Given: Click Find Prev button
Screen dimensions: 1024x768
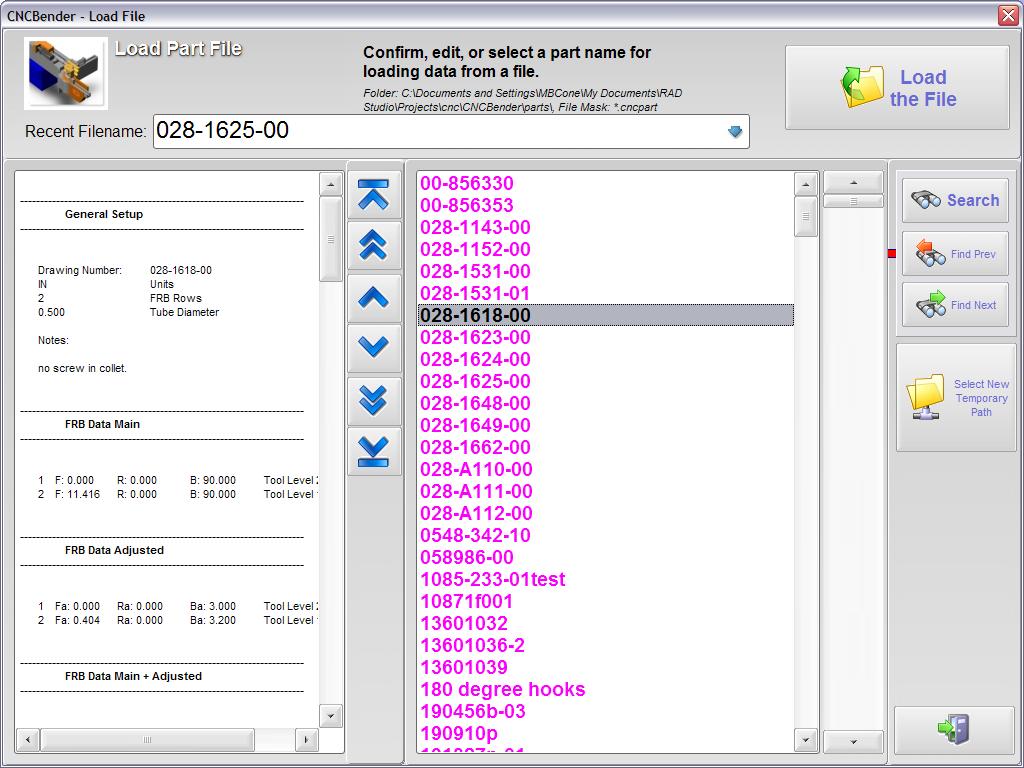Looking at the screenshot, I should pos(955,254).
